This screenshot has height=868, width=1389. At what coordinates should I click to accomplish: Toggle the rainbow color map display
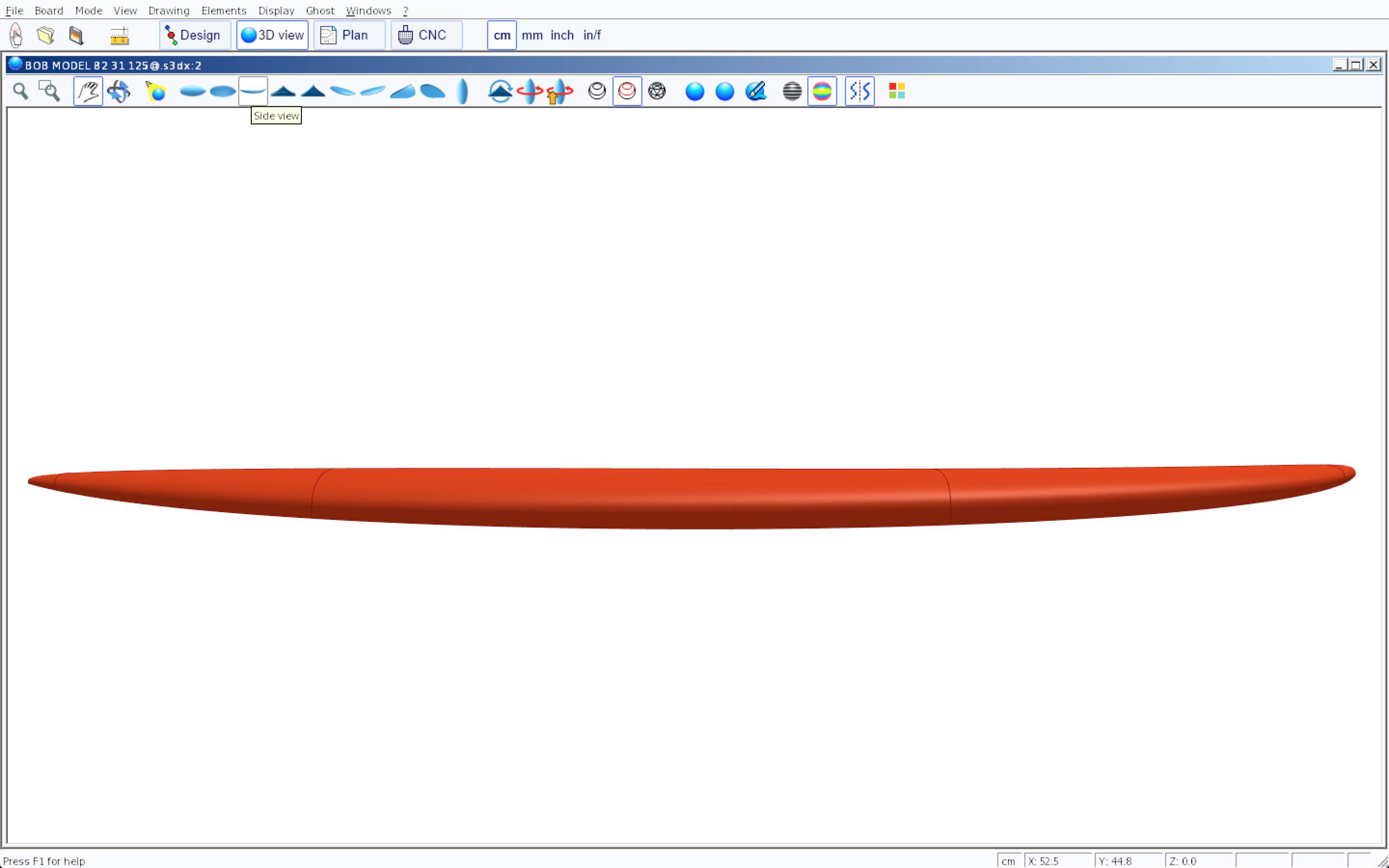coord(822,91)
